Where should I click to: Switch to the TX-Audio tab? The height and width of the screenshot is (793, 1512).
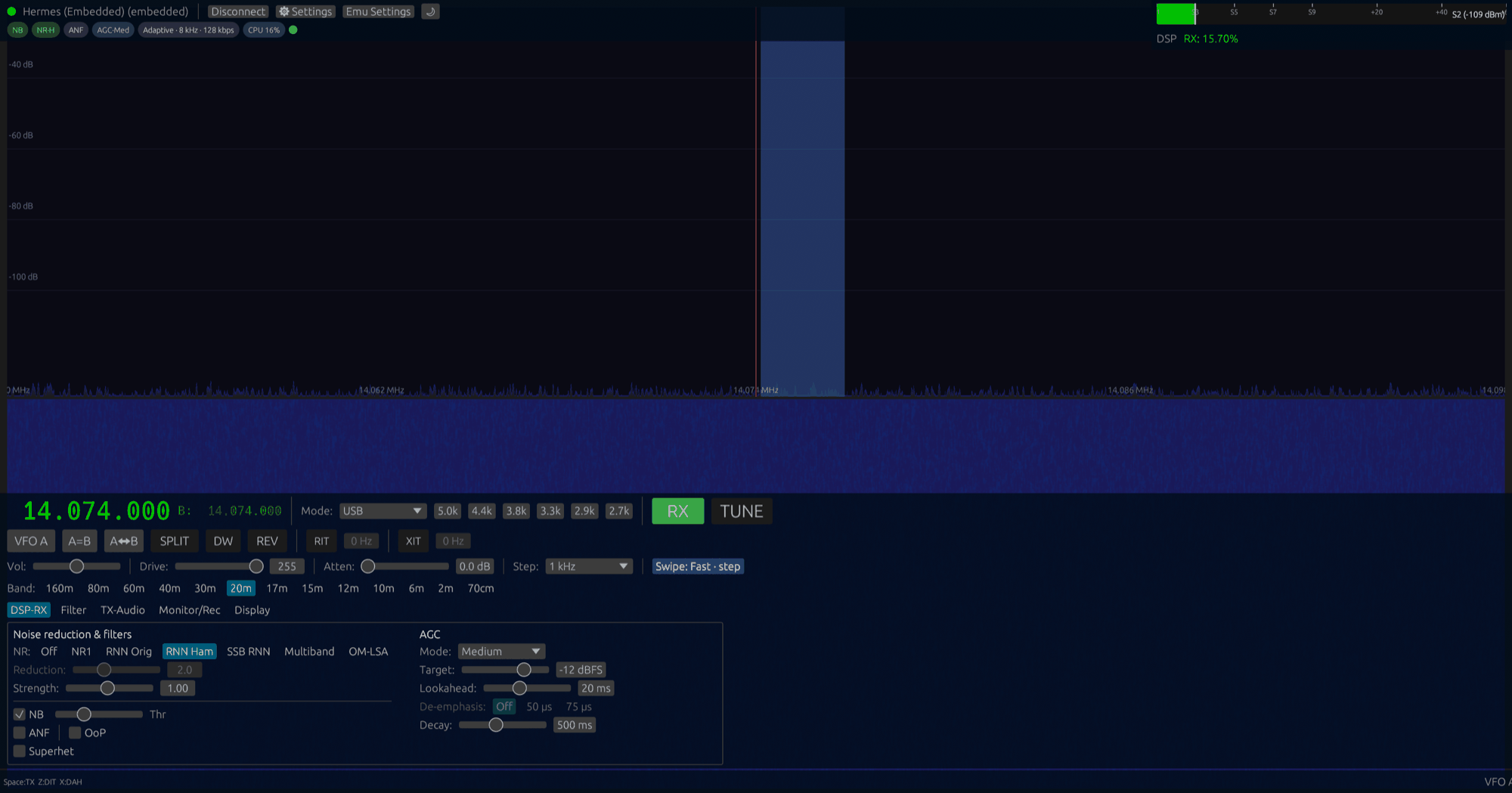[x=122, y=610]
